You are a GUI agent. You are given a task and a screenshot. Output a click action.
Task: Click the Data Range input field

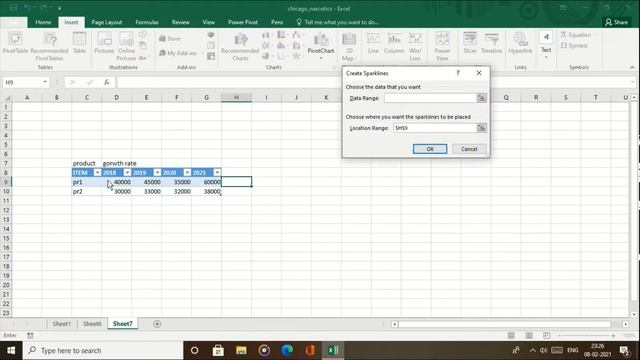coord(430,98)
